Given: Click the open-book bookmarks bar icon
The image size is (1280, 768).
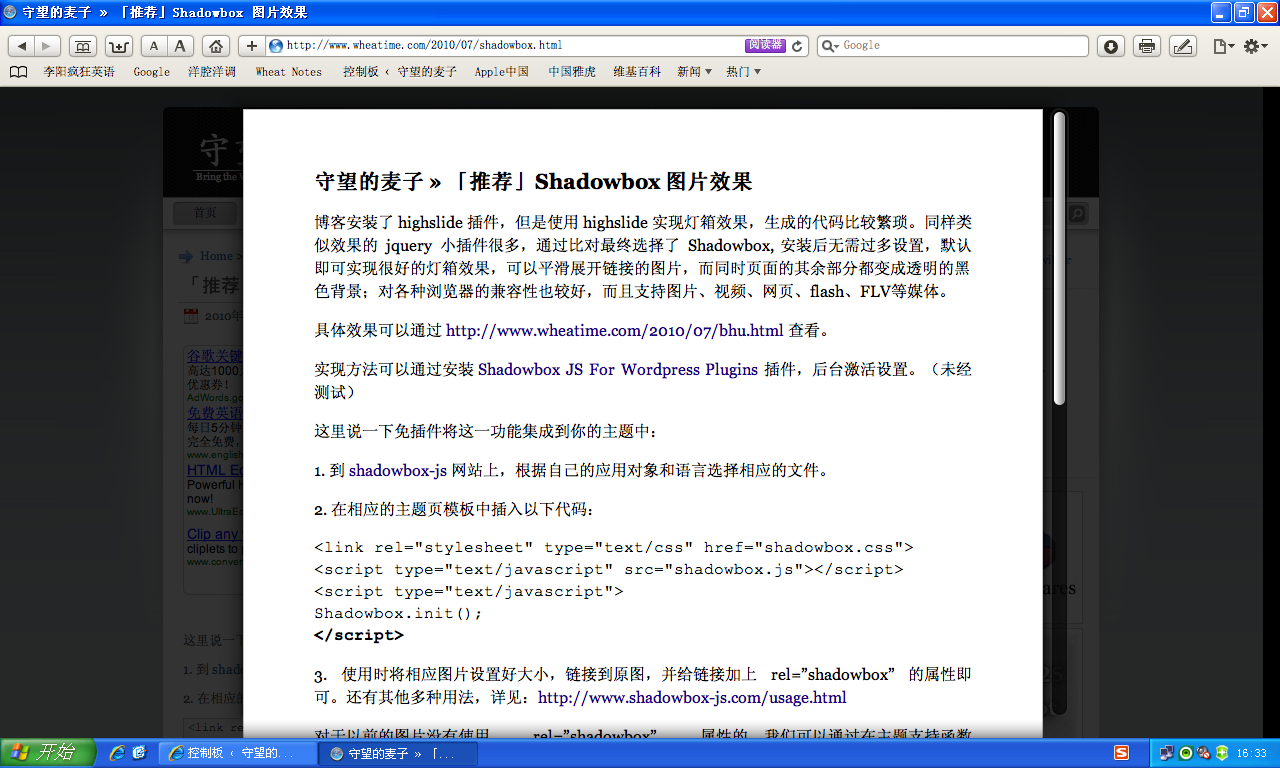Looking at the screenshot, I should tap(19, 72).
